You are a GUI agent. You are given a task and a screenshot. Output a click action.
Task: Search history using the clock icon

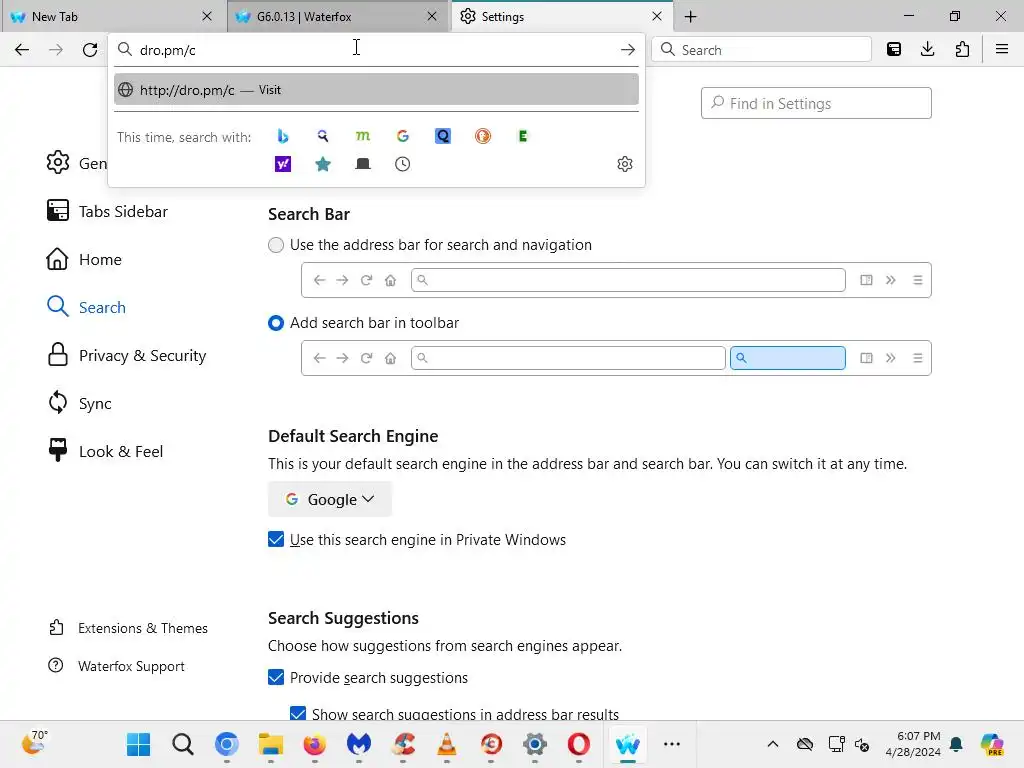click(403, 164)
